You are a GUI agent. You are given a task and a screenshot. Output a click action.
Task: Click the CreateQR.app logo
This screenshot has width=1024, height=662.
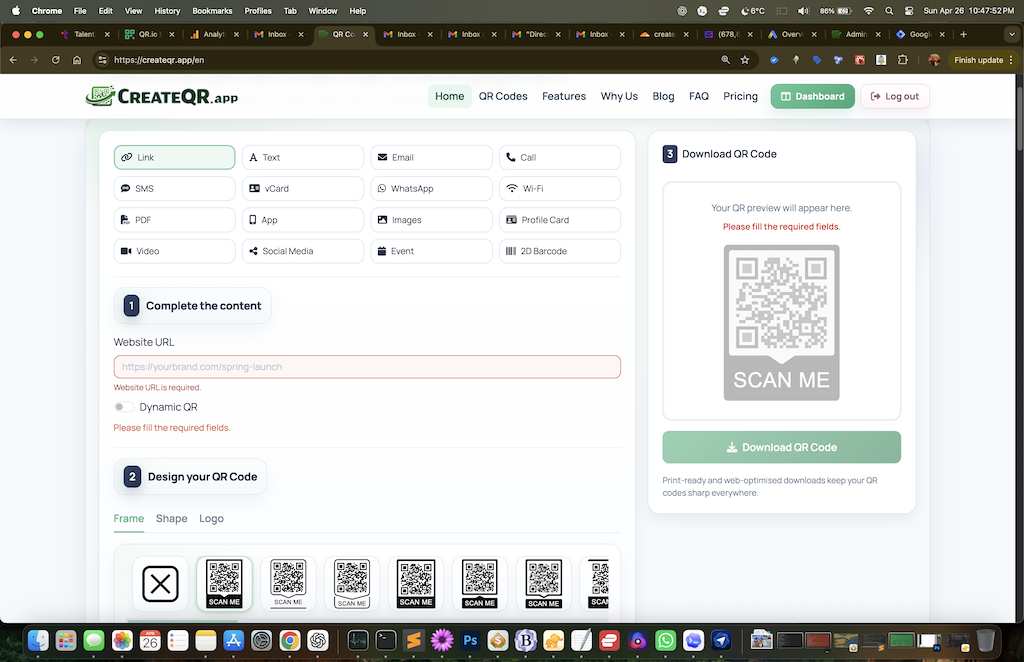point(162,96)
